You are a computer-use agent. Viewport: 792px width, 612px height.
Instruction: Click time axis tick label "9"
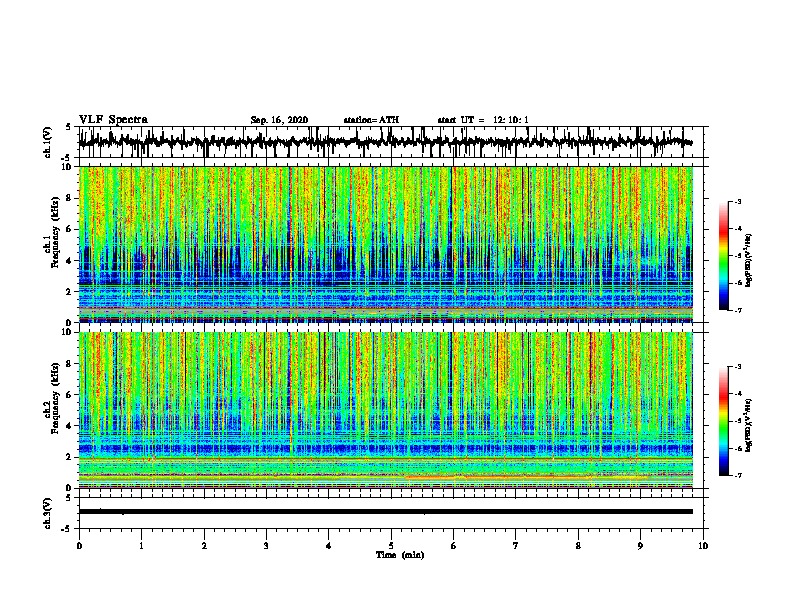[x=640, y=546]
